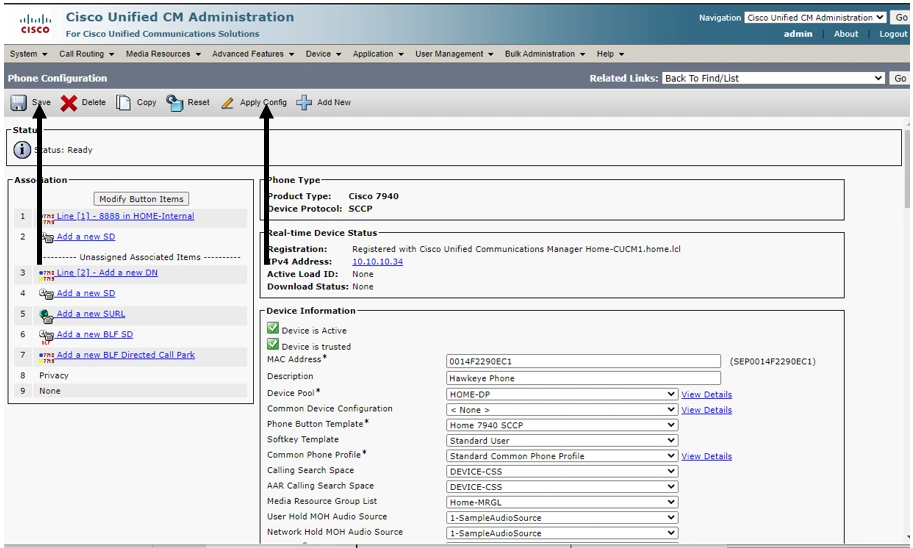Screen dimensions: 913x548
Task: Expand the Softkey Template dropdown
Action: point(562,440)
